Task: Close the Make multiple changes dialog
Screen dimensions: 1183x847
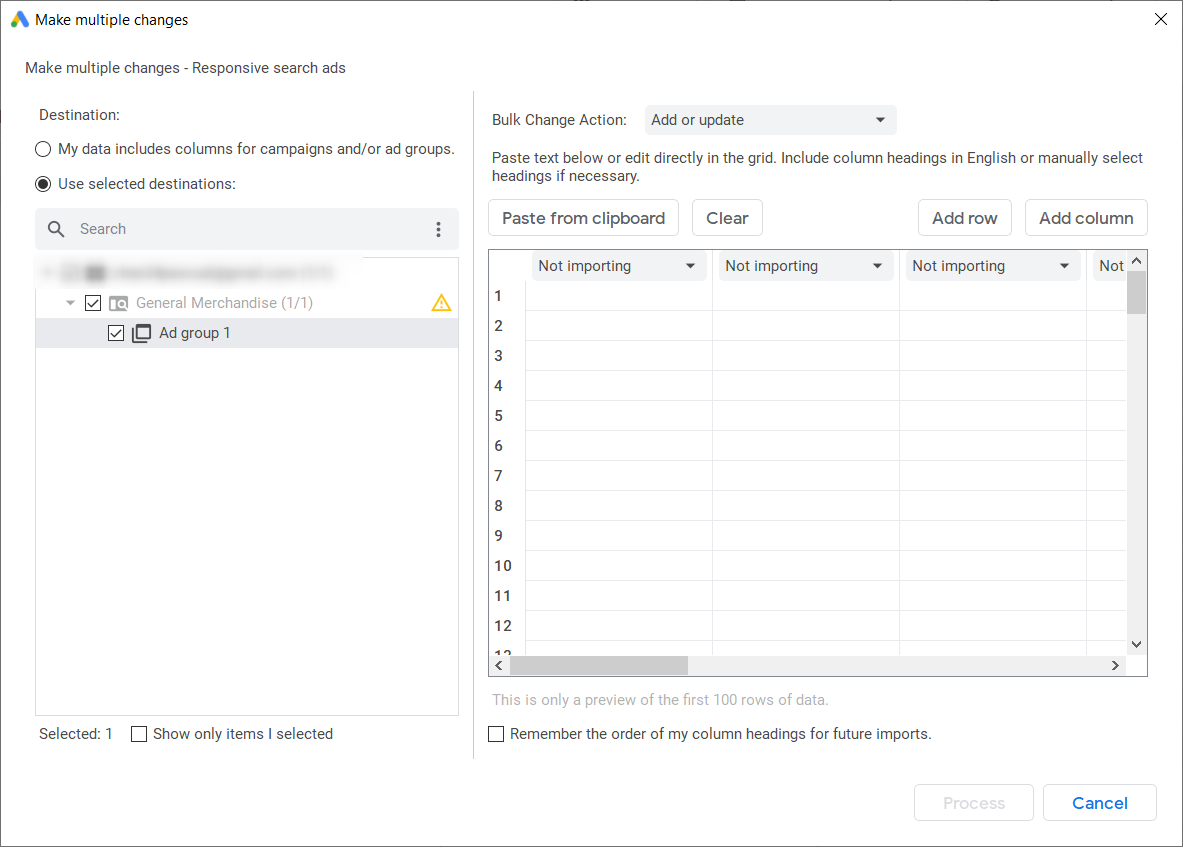Action: 1160,20
